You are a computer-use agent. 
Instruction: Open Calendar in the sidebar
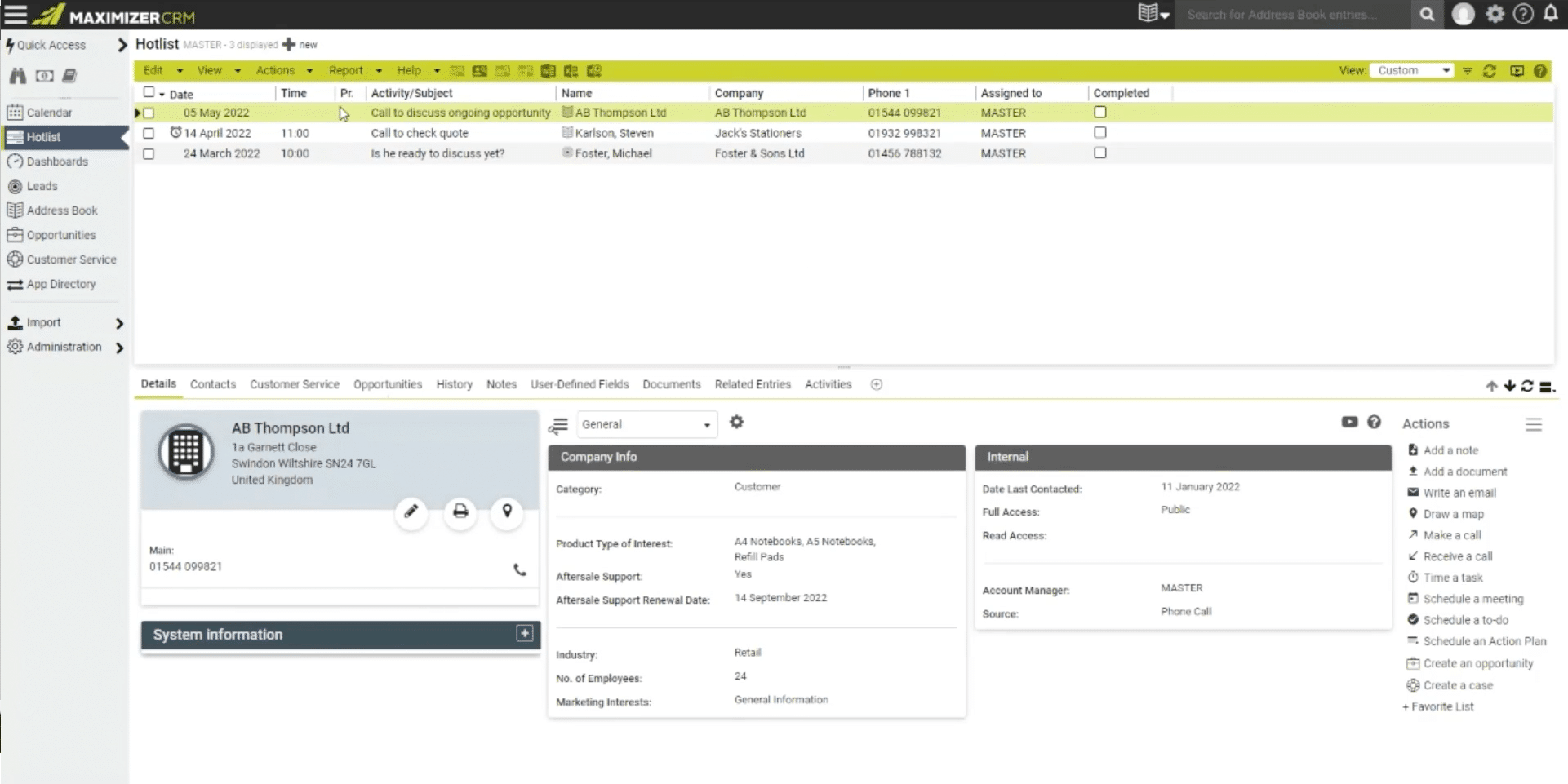click(49, 113)
